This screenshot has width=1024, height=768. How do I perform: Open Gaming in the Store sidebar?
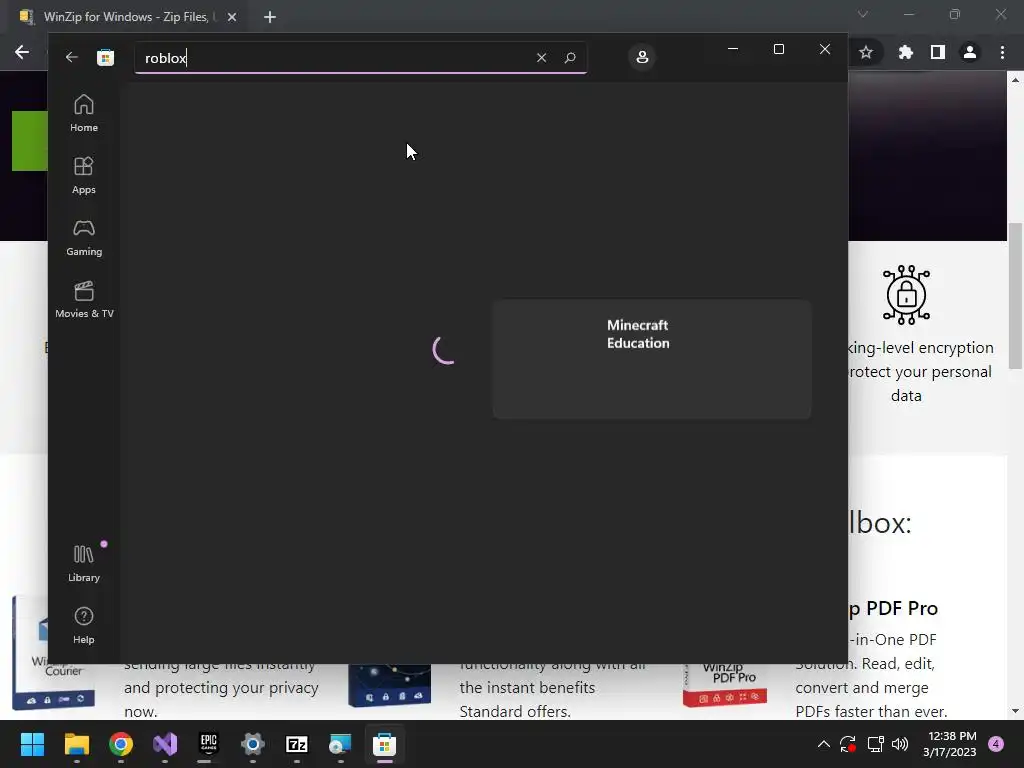click(84, 237)
